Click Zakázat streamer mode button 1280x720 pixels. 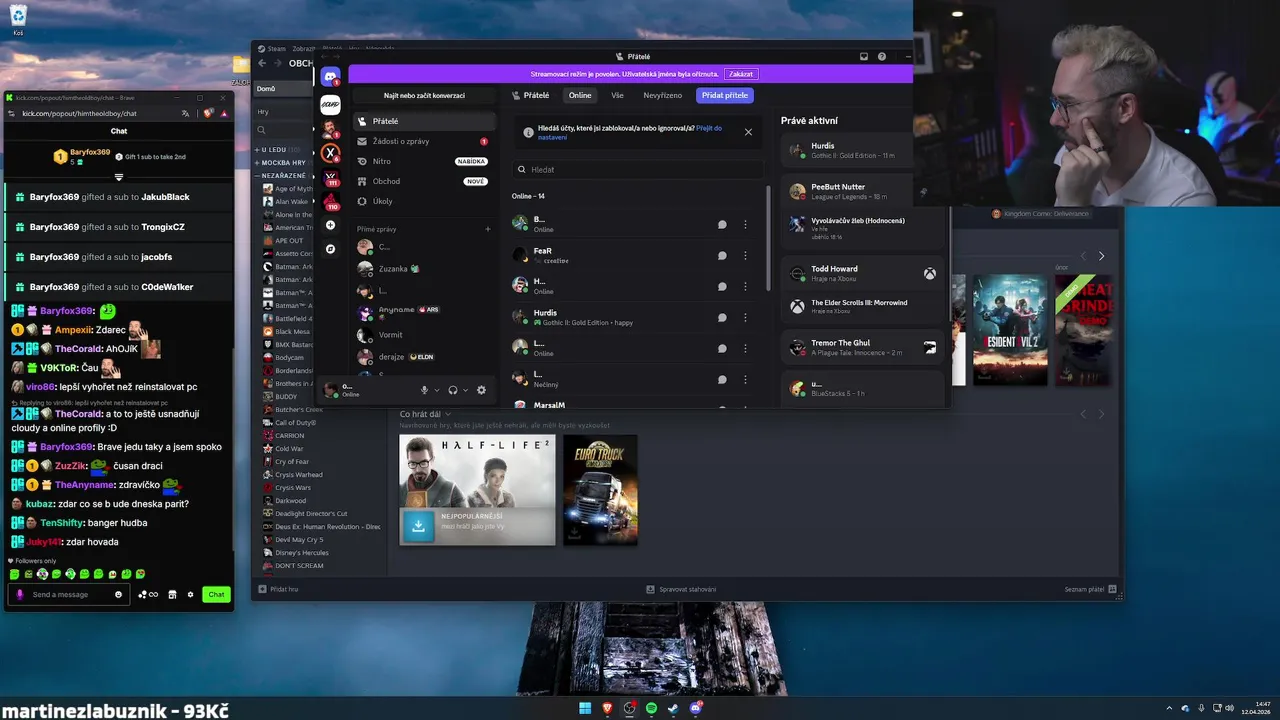(741, 74)
